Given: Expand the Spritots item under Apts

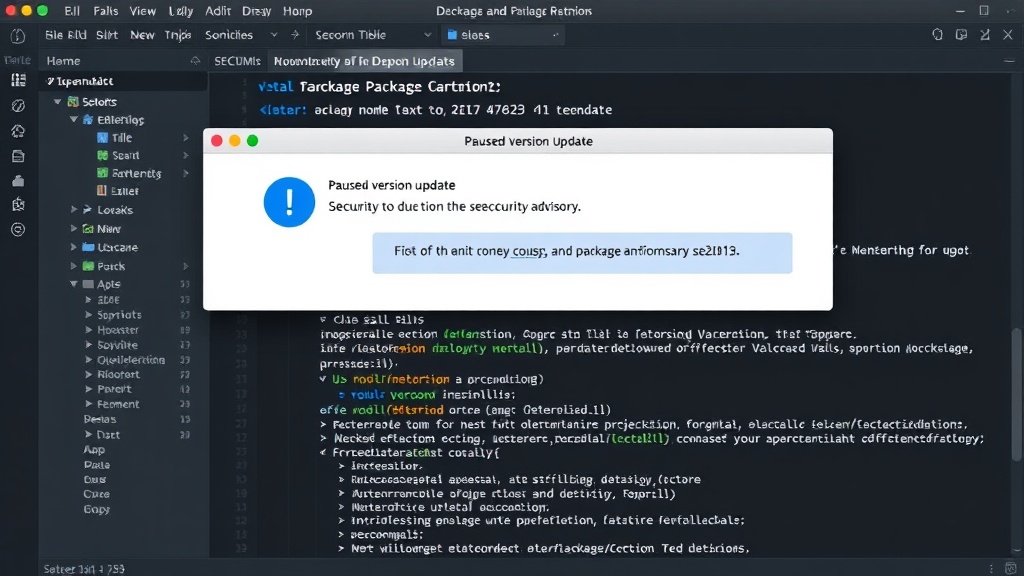Looking at the screenshot, I should click(89, 315).
